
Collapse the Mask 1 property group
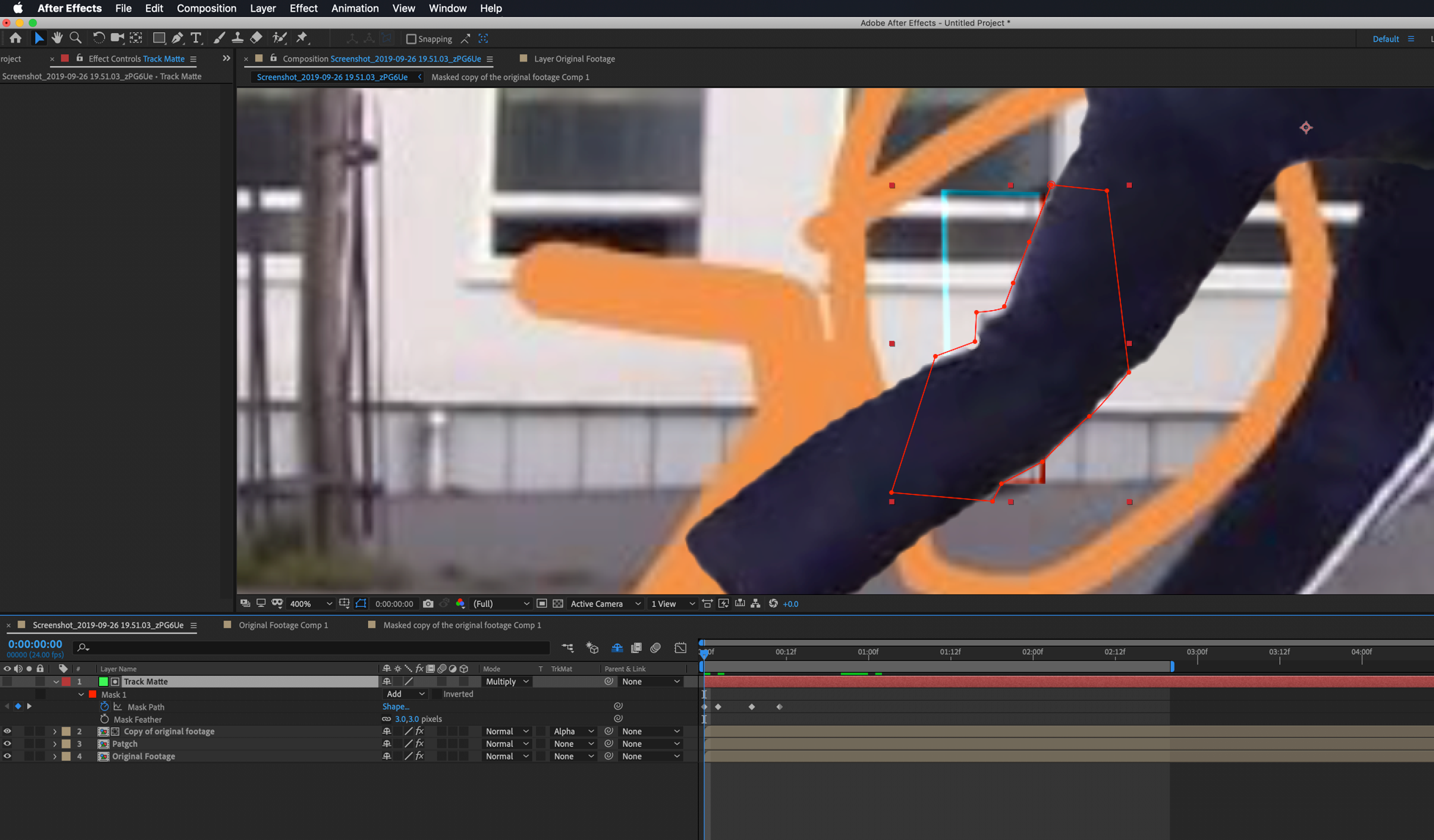(81, 694)
